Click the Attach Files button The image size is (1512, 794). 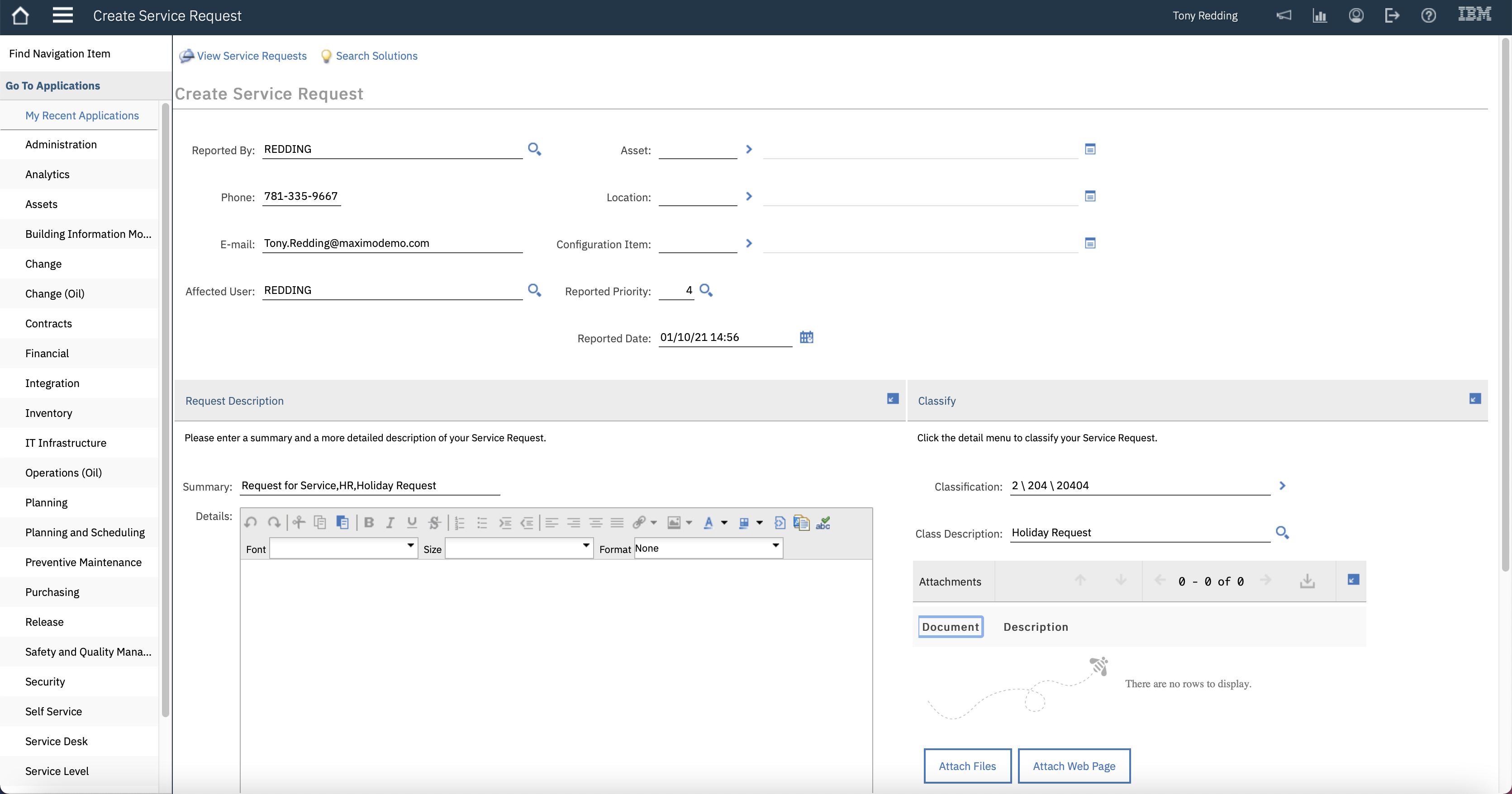click(967, 766)
